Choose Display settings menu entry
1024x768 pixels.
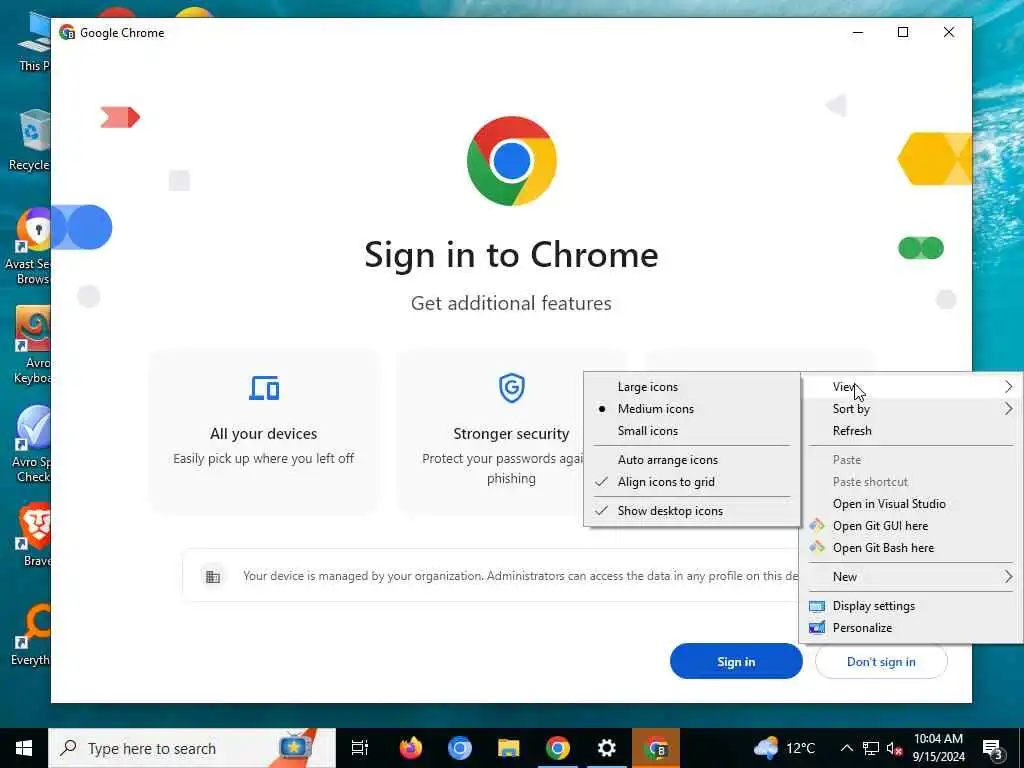click(x=912, y=606)
